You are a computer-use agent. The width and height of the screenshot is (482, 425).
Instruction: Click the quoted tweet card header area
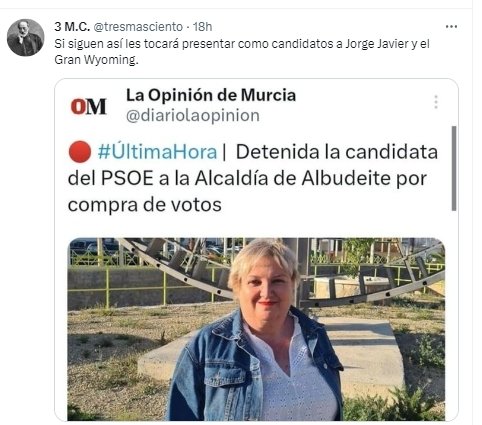point(256,105)
